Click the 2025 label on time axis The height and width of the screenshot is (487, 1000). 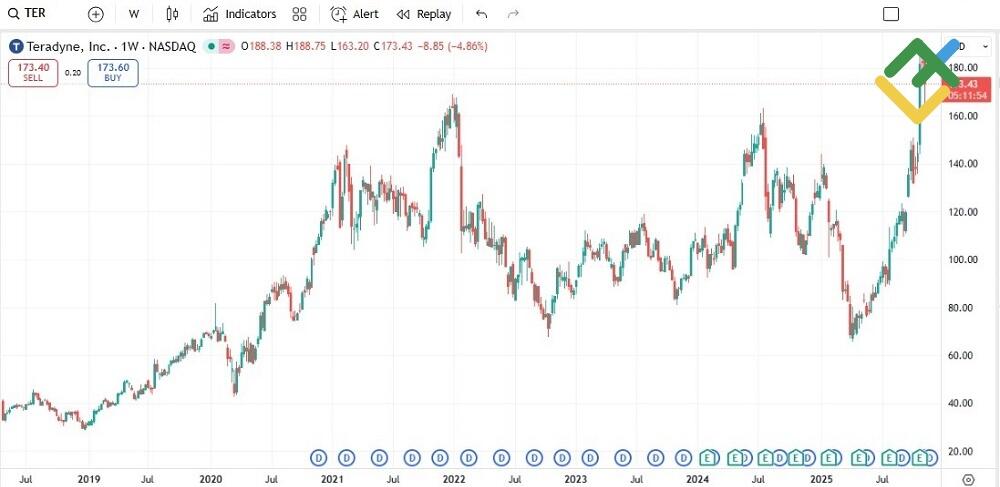click(821, 478)
